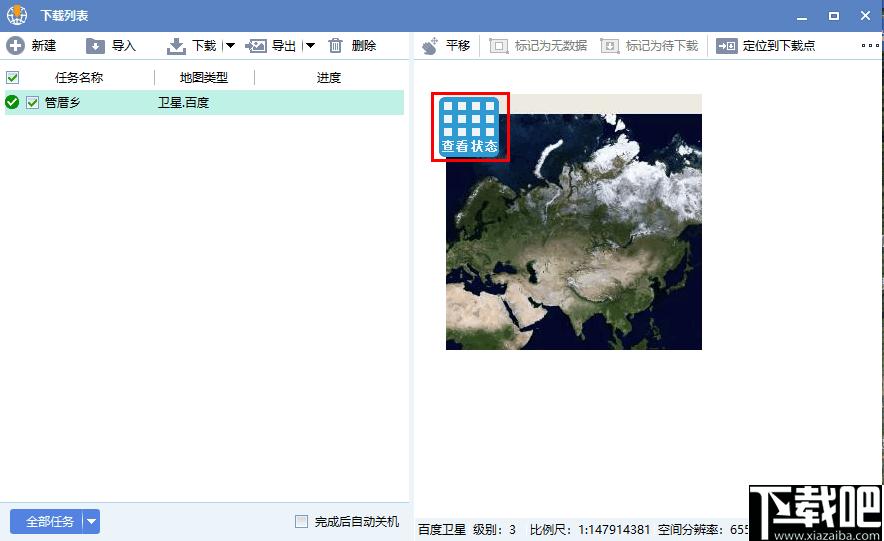Click the 导入 text label
884x541 pixels.
124,46
